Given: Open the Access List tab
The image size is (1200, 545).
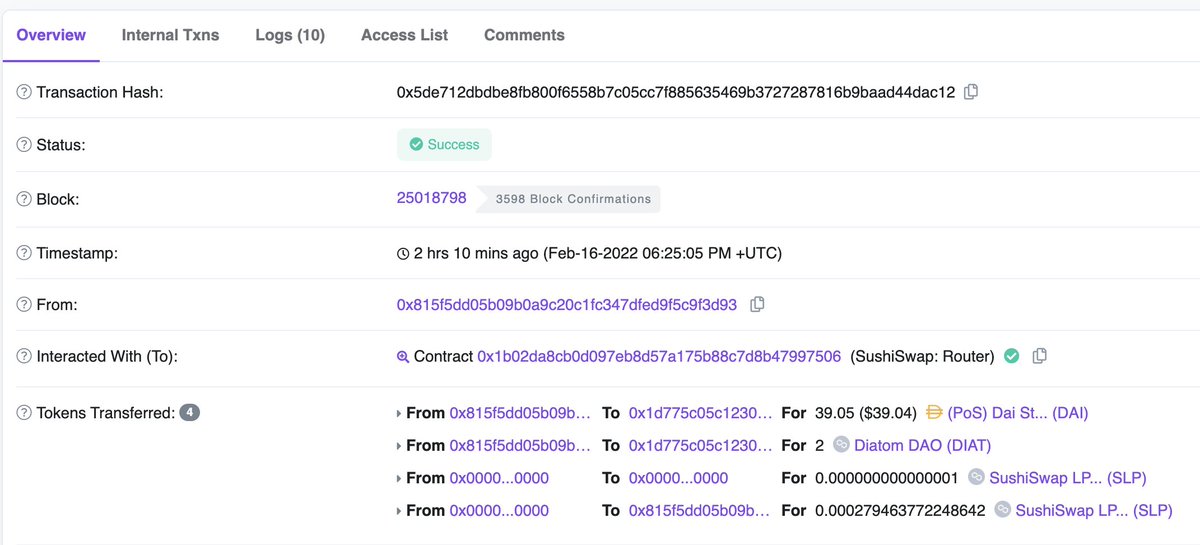Looking at the screenshot, I should [404, 35].
